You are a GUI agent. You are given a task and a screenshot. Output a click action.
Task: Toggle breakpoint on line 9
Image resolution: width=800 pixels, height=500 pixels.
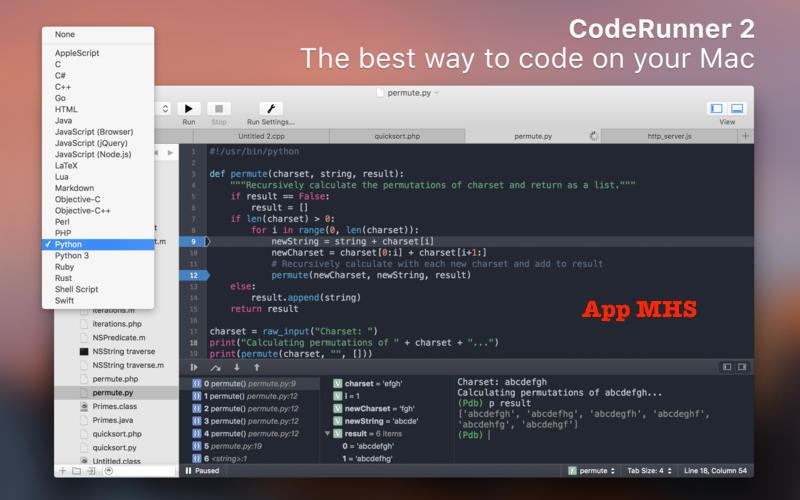[193, 241]
